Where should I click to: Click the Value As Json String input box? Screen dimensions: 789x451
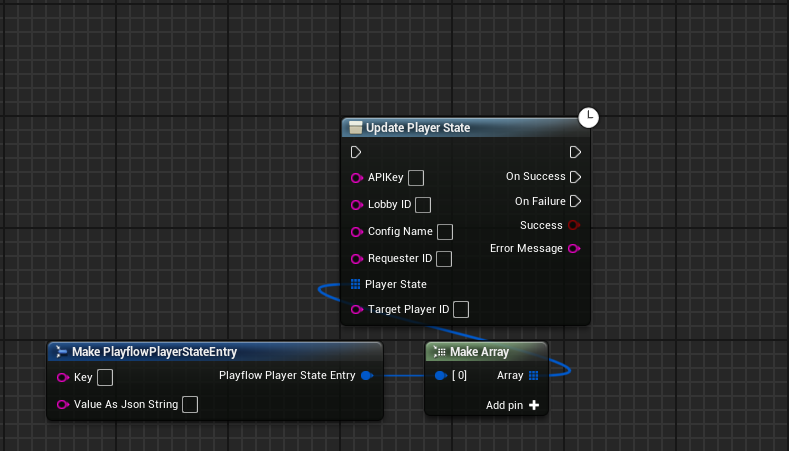tap(190, 405)
